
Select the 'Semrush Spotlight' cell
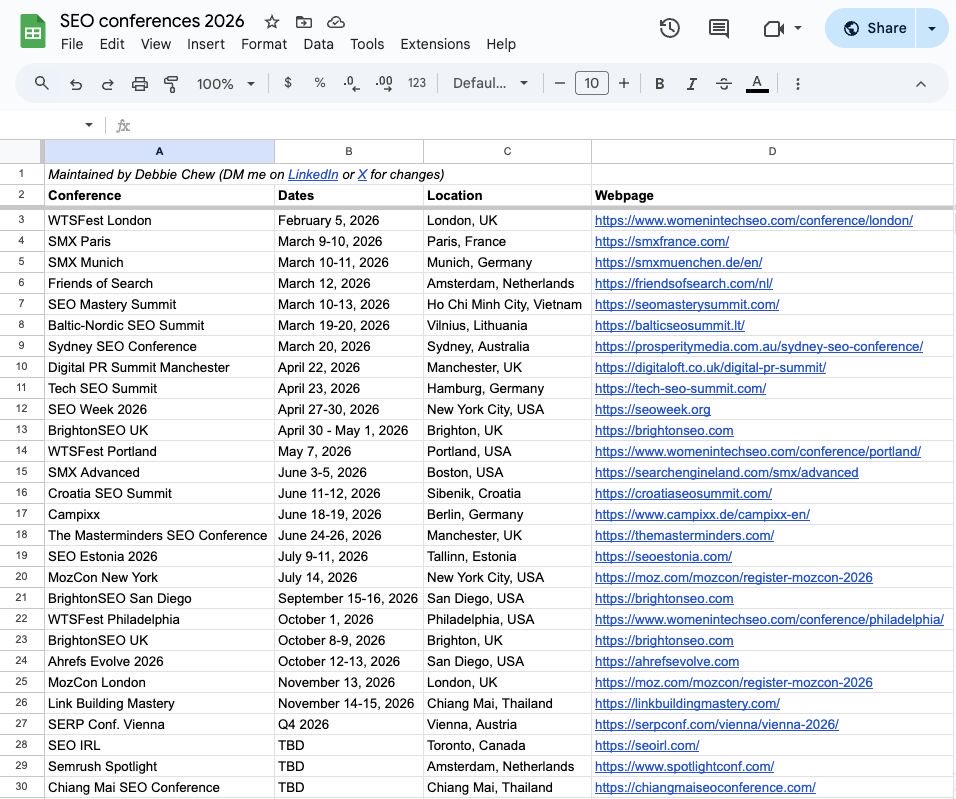[159, 767]
